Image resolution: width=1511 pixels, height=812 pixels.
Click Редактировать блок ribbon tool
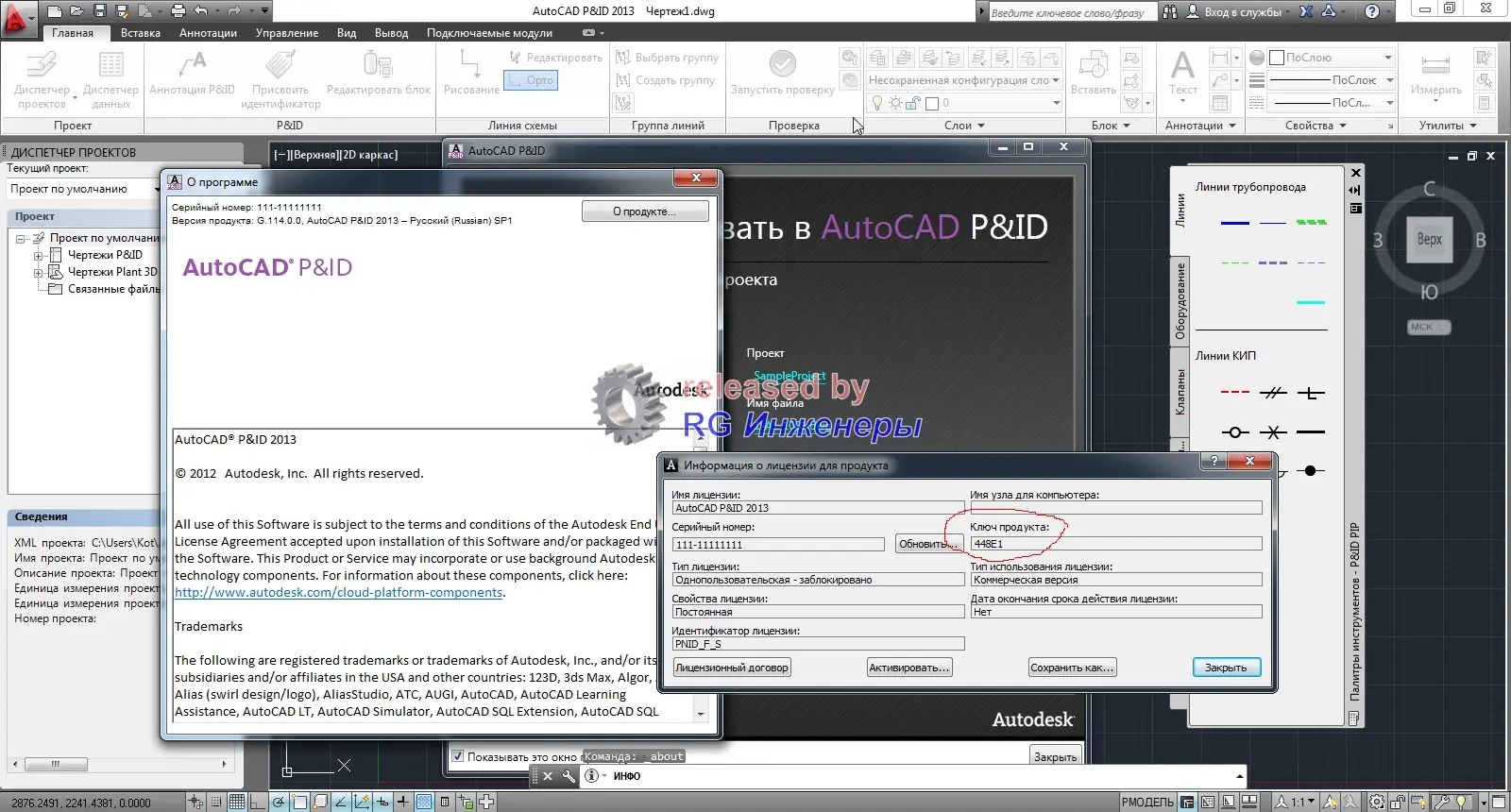(x=378, y=74)
